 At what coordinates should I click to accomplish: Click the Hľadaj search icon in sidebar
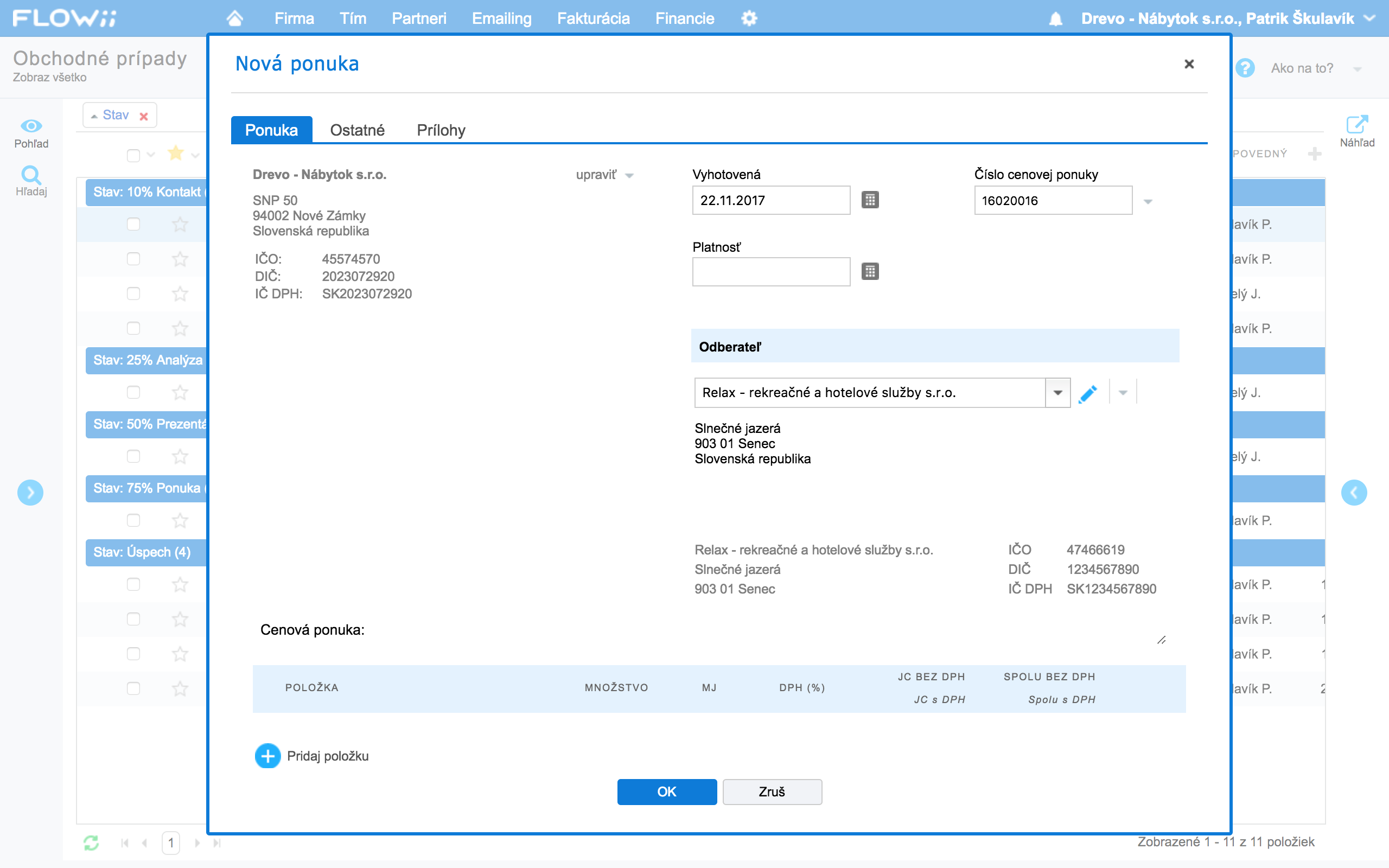click(31, 175)
